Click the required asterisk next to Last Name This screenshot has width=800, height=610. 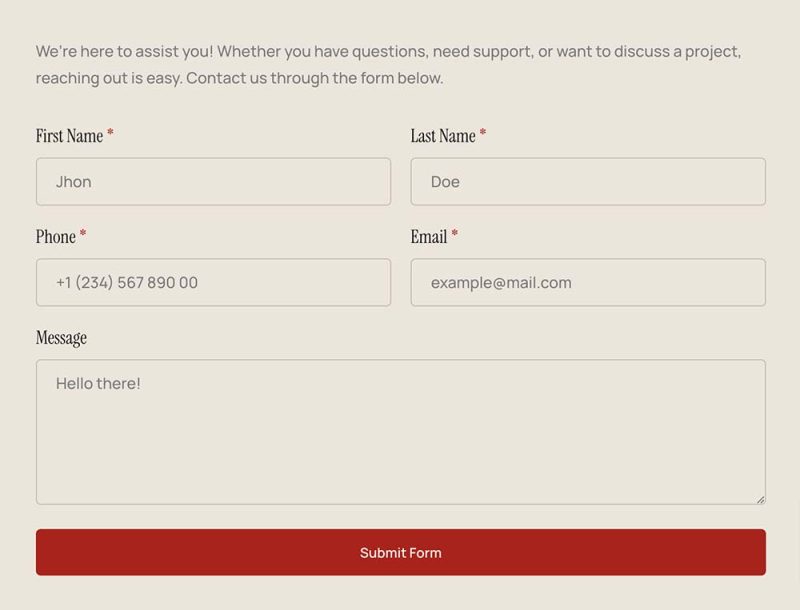483,135
